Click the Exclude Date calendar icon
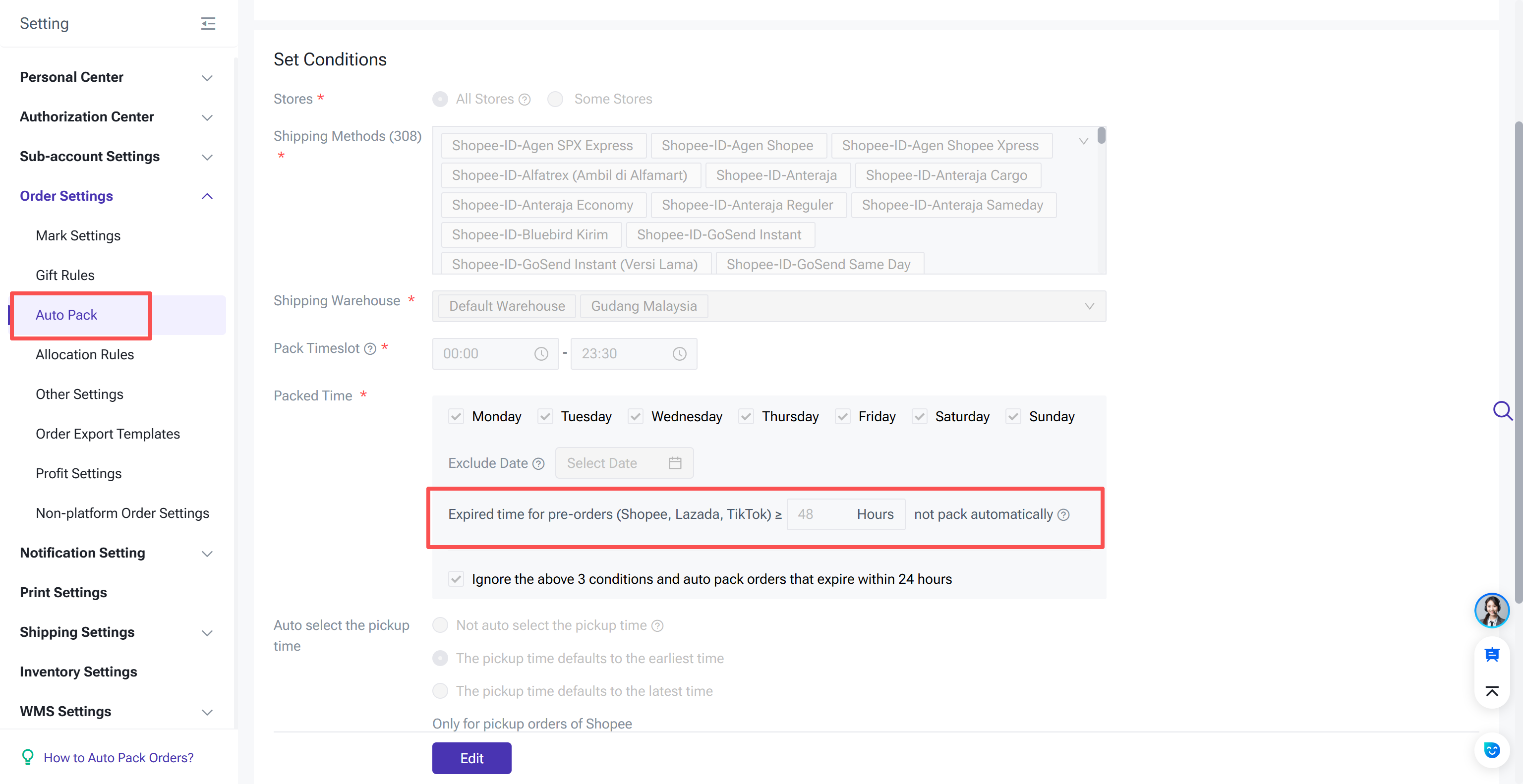This screenshot has height=784, width=1523. tap(675, 463)
